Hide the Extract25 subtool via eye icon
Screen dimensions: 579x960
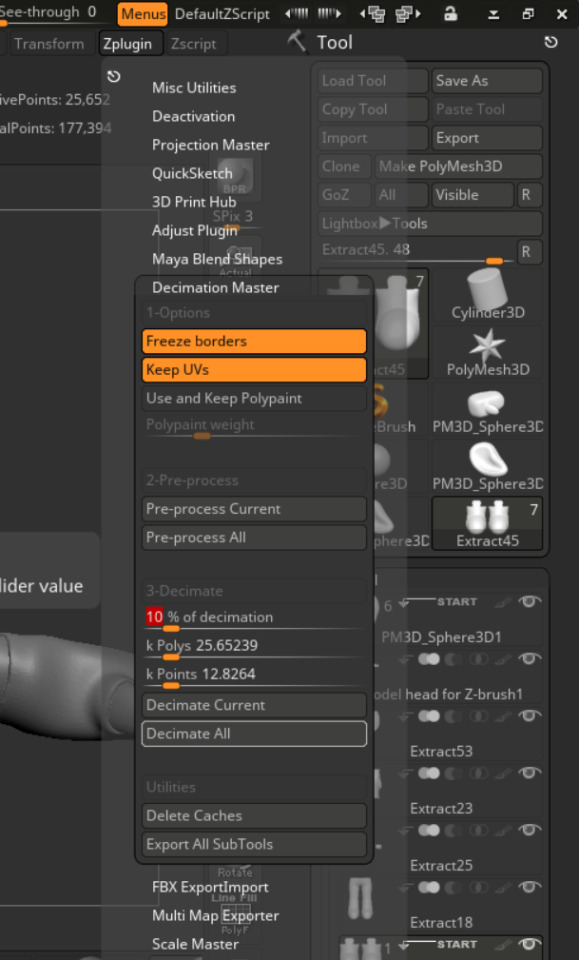pos(530,830)
